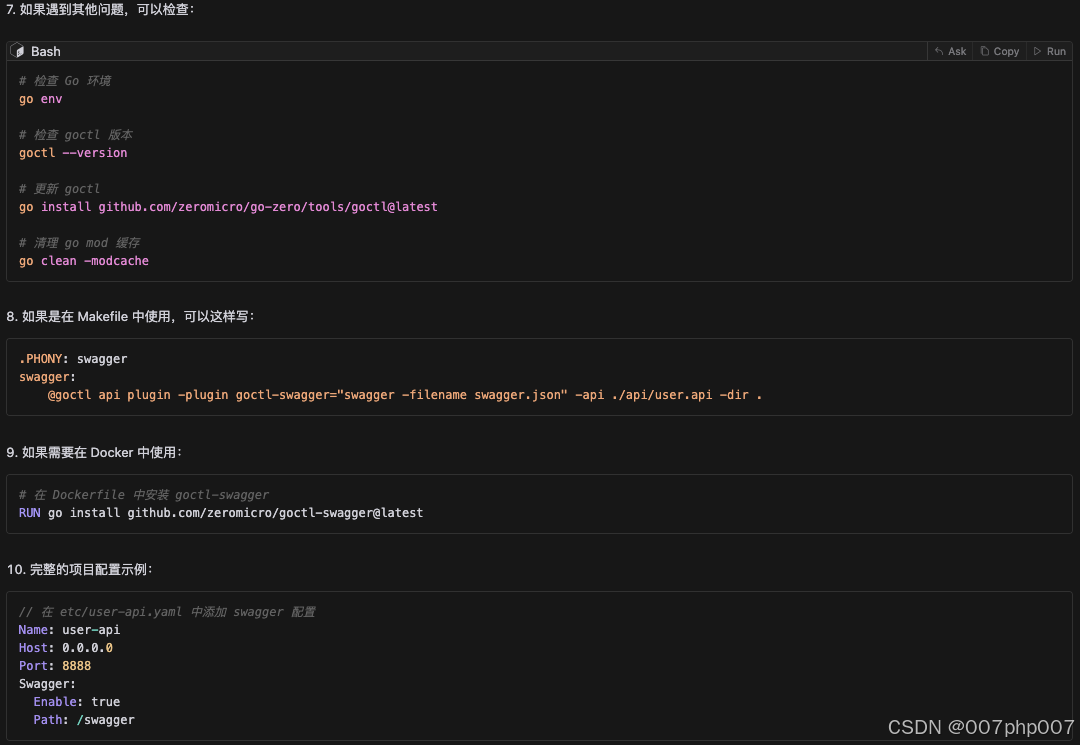Click the '.PHONY: swagger' Makefile line

click(74, 358)
